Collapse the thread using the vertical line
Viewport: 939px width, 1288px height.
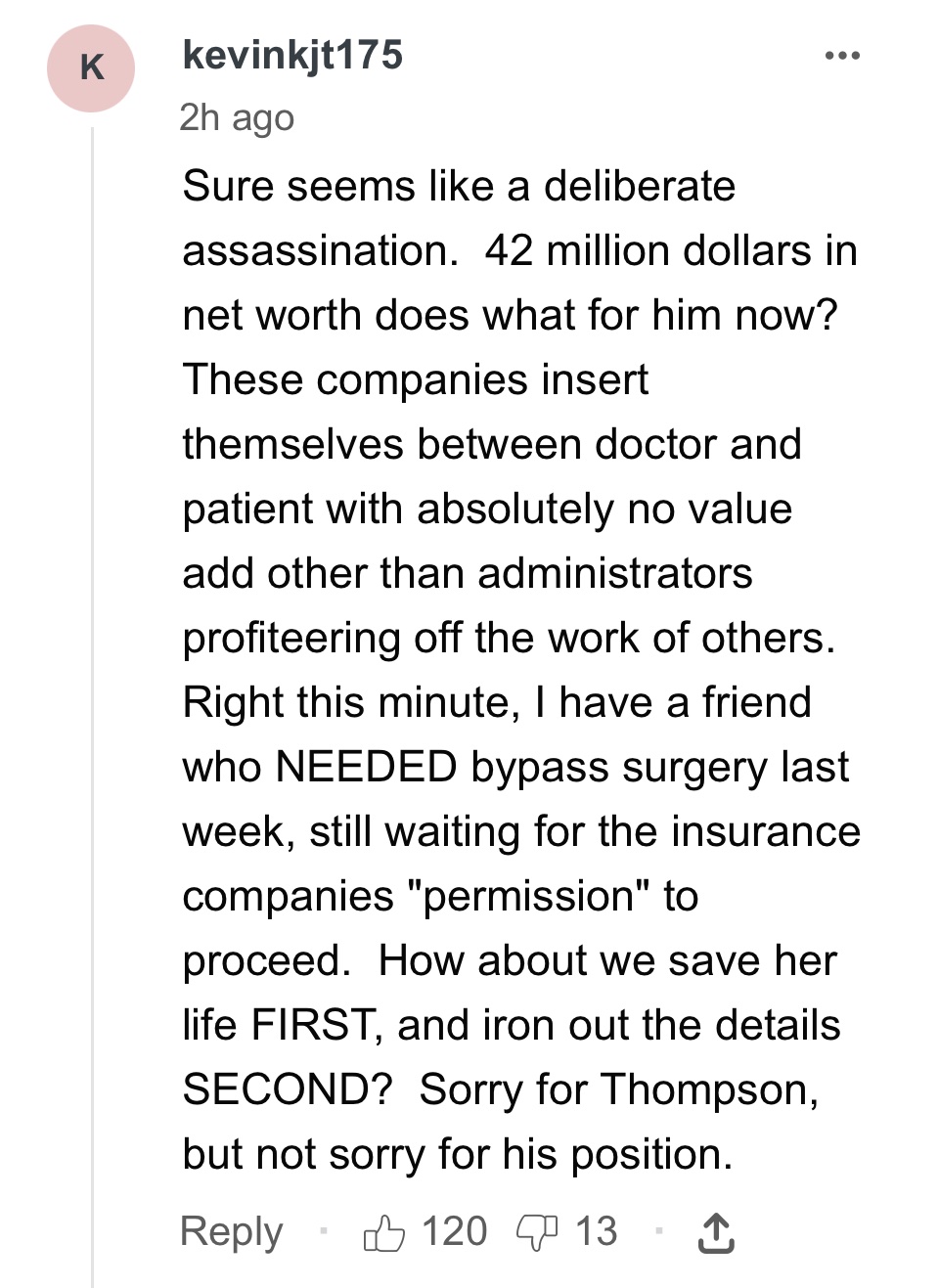(x=93, y=706)
